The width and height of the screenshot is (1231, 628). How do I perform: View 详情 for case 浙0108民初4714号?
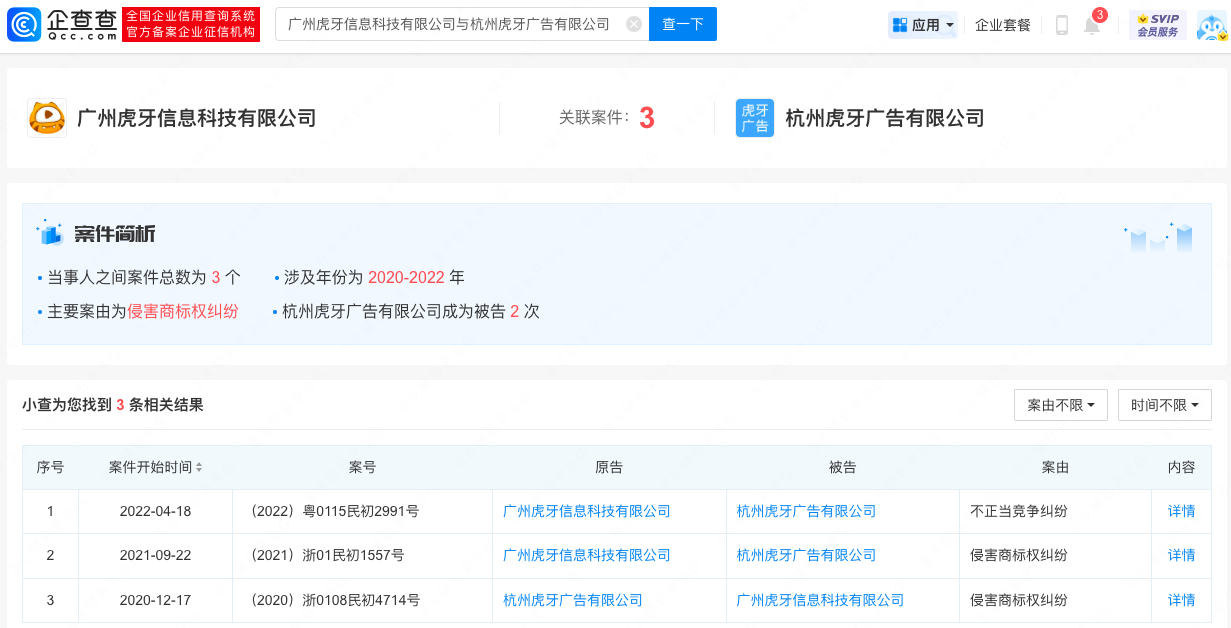[1182, 600]
